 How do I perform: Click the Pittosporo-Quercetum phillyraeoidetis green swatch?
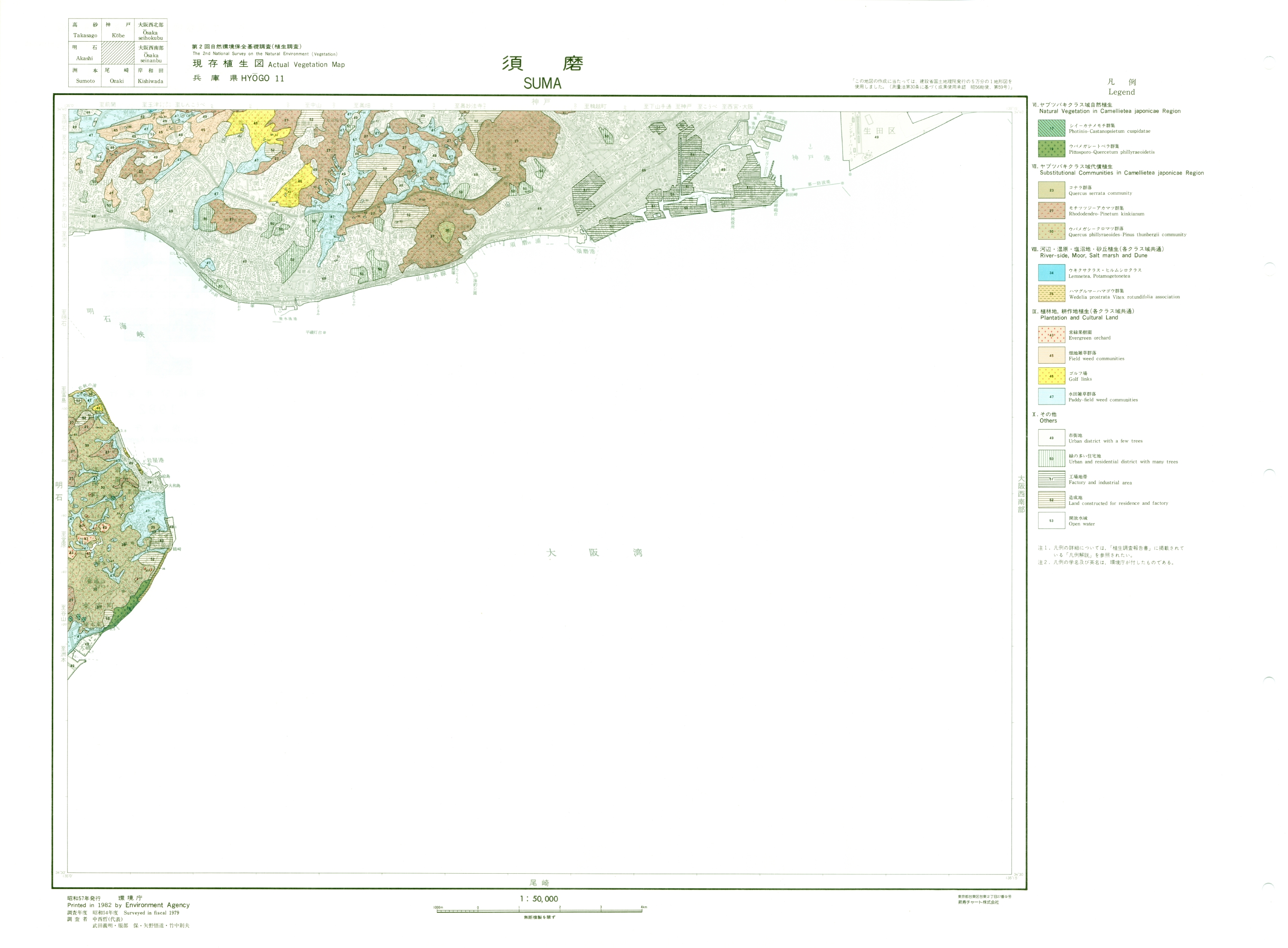coord(1051,149)
